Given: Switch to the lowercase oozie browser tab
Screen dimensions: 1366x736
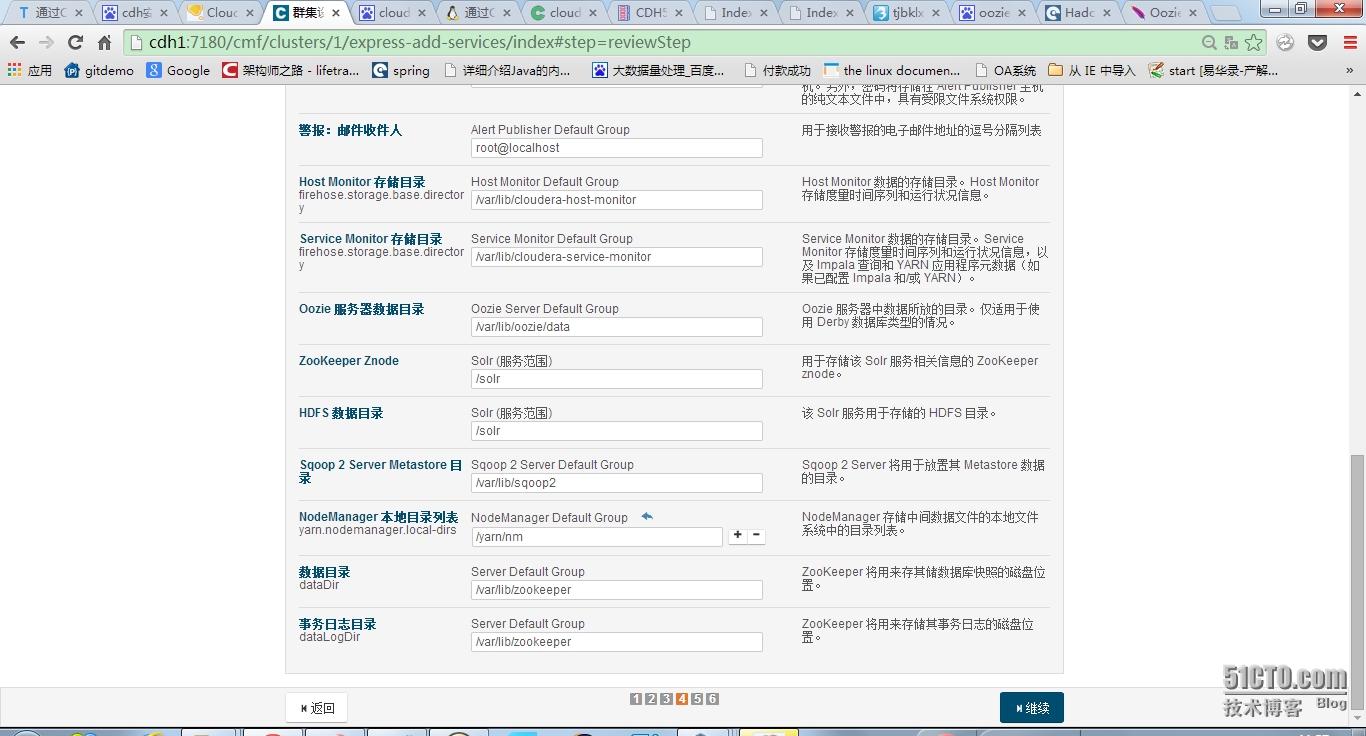Looking at the screenshot, I should [x=992, y=13].
